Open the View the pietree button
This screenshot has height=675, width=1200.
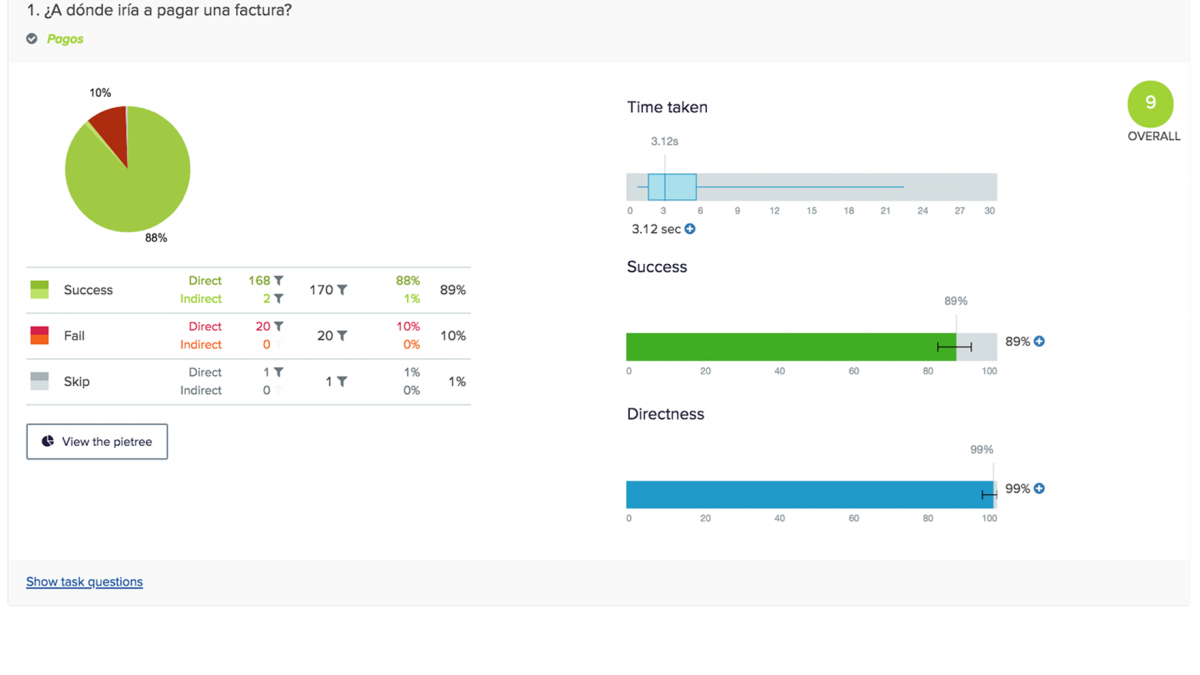(x=97, y=442)
